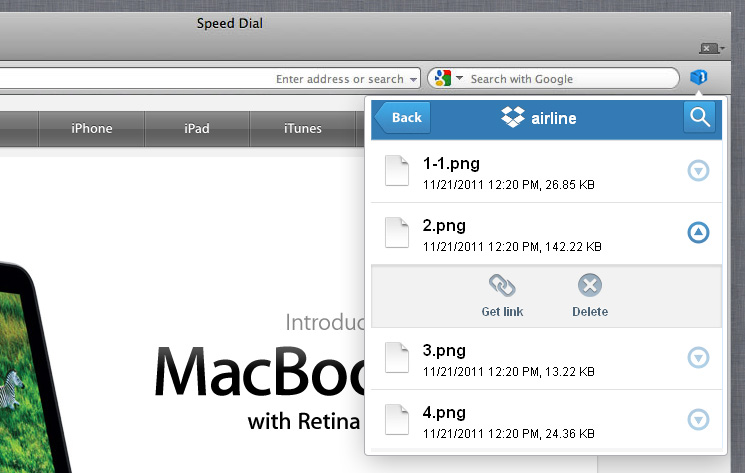Viewport: 745px width, 473px height.
Task: Select the 1-1.png file name
Action: click(451, 163)
